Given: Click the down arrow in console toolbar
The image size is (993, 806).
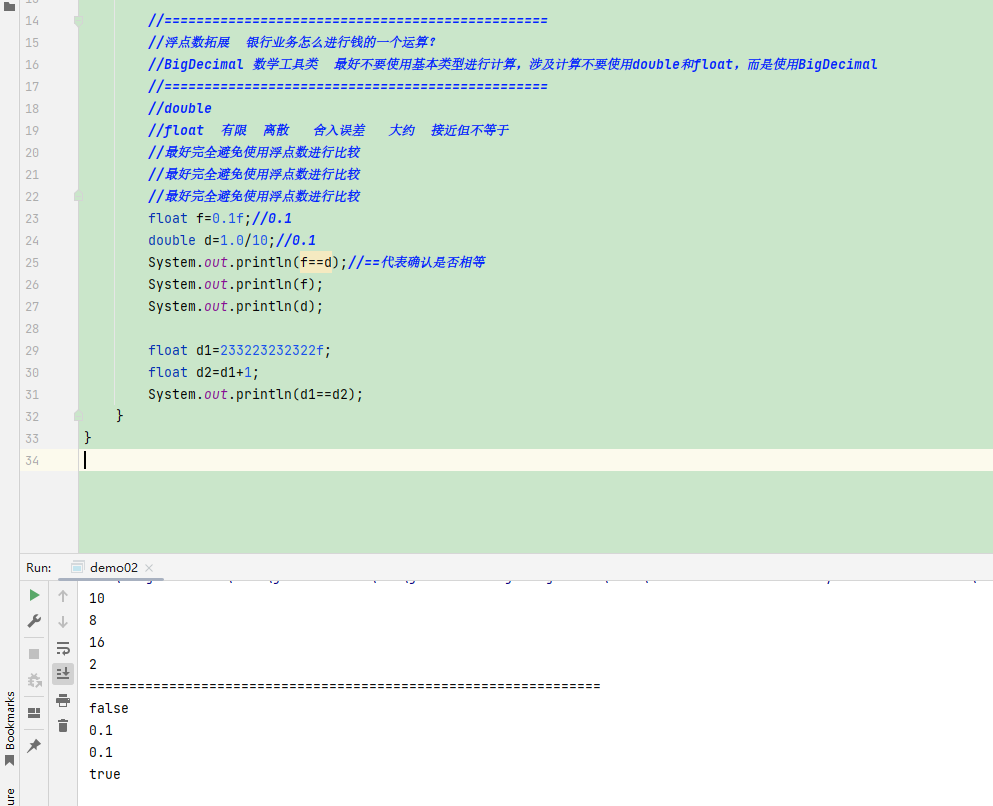Looking at the screenshot, I should pos(63,622).
